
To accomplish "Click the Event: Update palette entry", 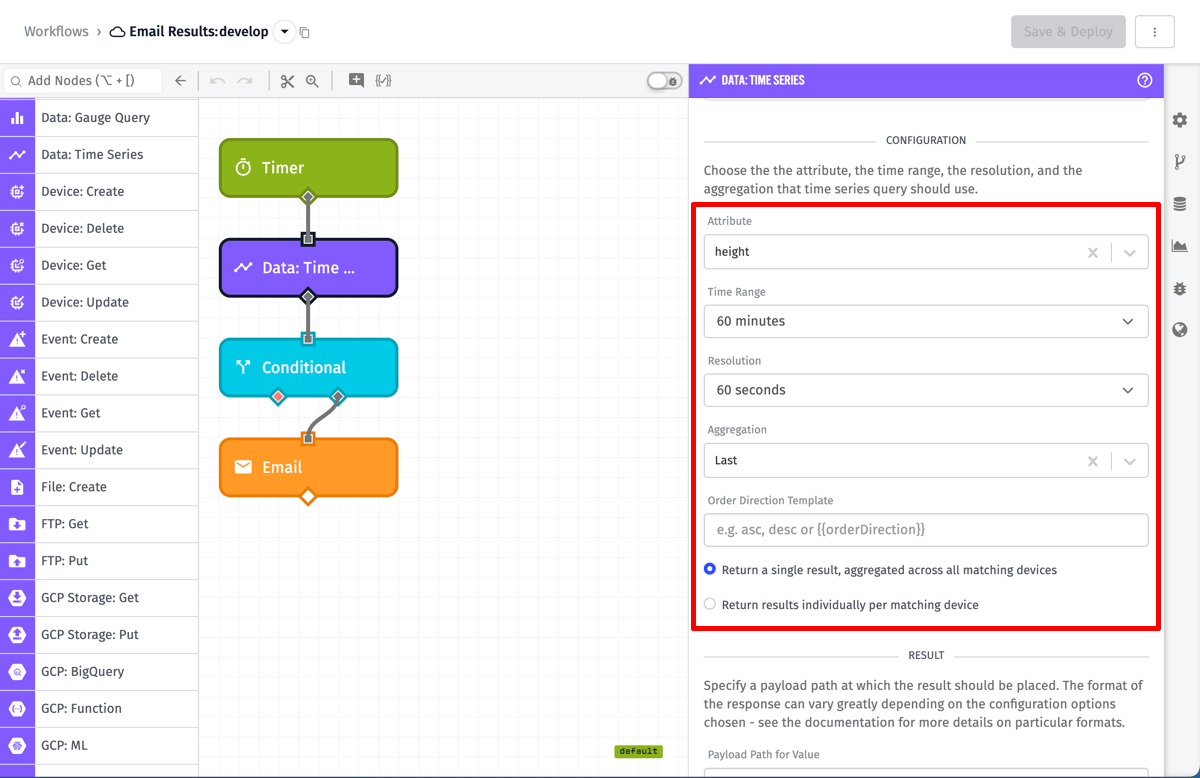I will [99, 450].
